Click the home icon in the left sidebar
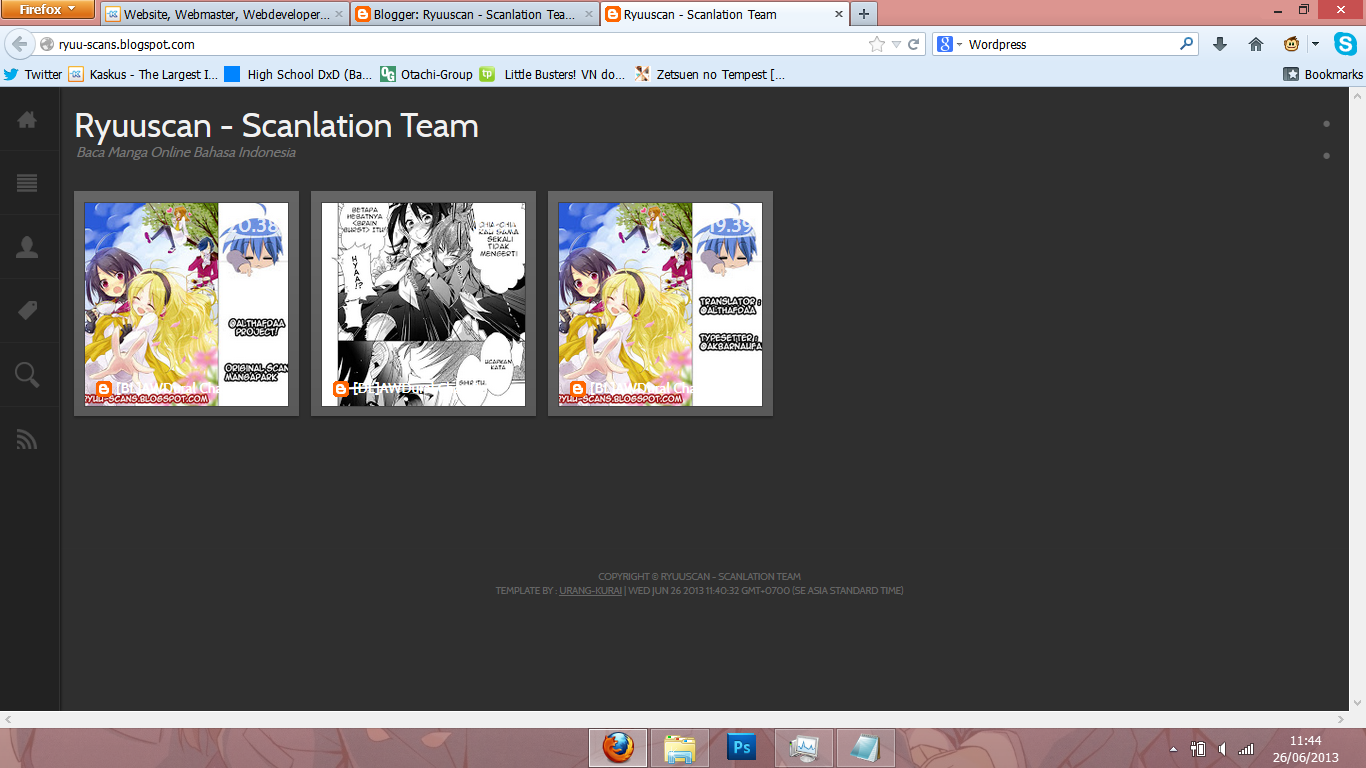This screenshot has height=768, width=1366. (27, 120)
